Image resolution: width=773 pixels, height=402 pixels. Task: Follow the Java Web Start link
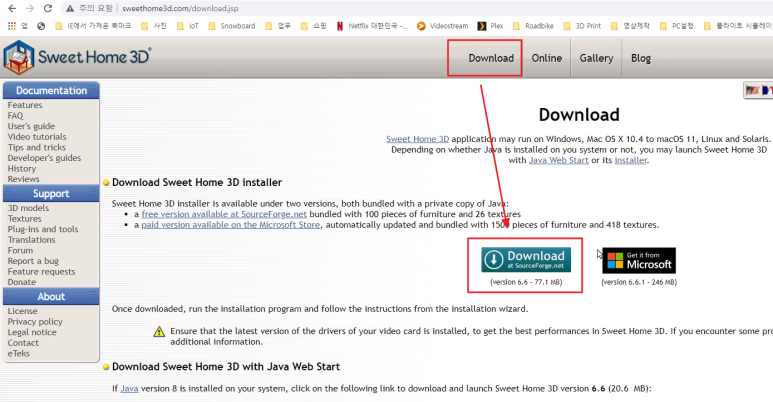[559, 160]
